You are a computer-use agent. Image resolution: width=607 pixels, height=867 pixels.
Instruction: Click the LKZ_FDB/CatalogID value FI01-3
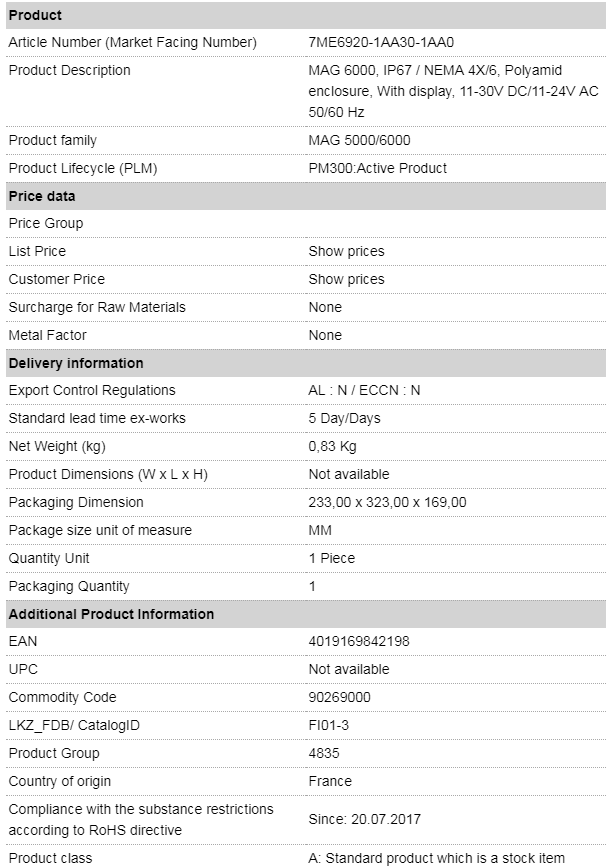328,725
